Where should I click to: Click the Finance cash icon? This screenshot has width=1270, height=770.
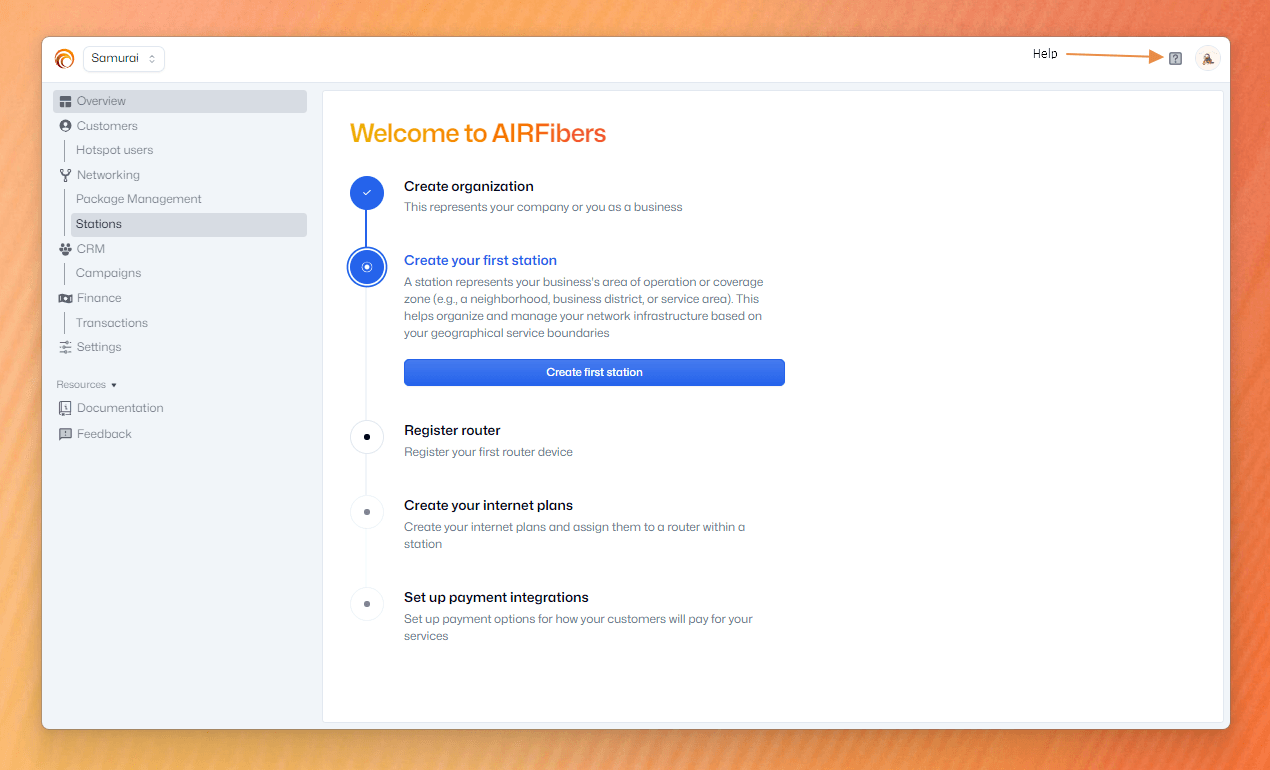tap(66, 298)
